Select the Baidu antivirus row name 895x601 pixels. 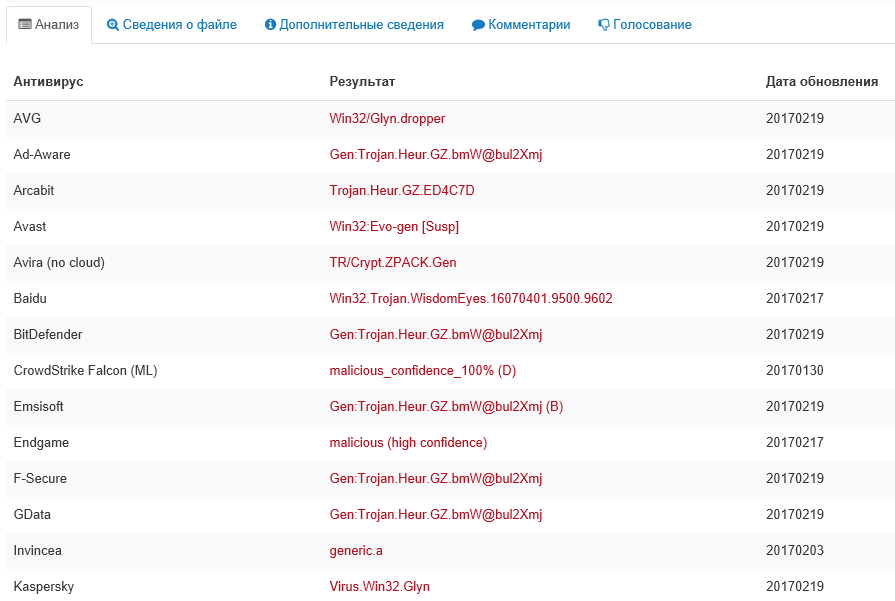tap(30, 299)
